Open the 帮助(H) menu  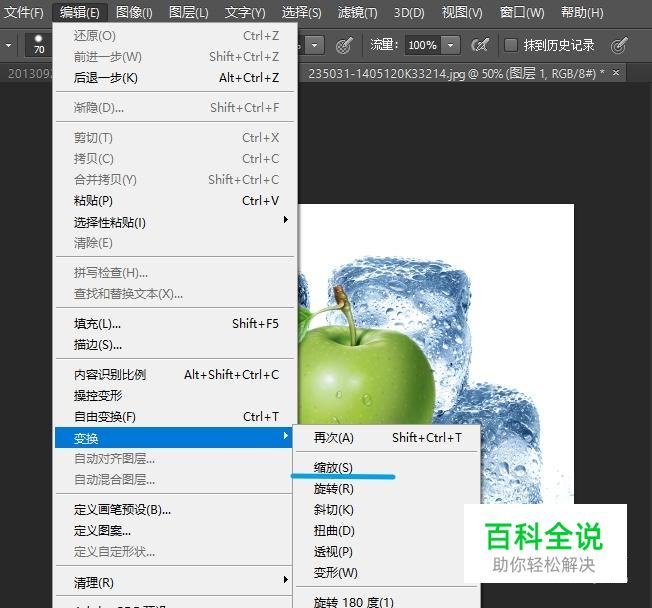(x=582, y=12)
